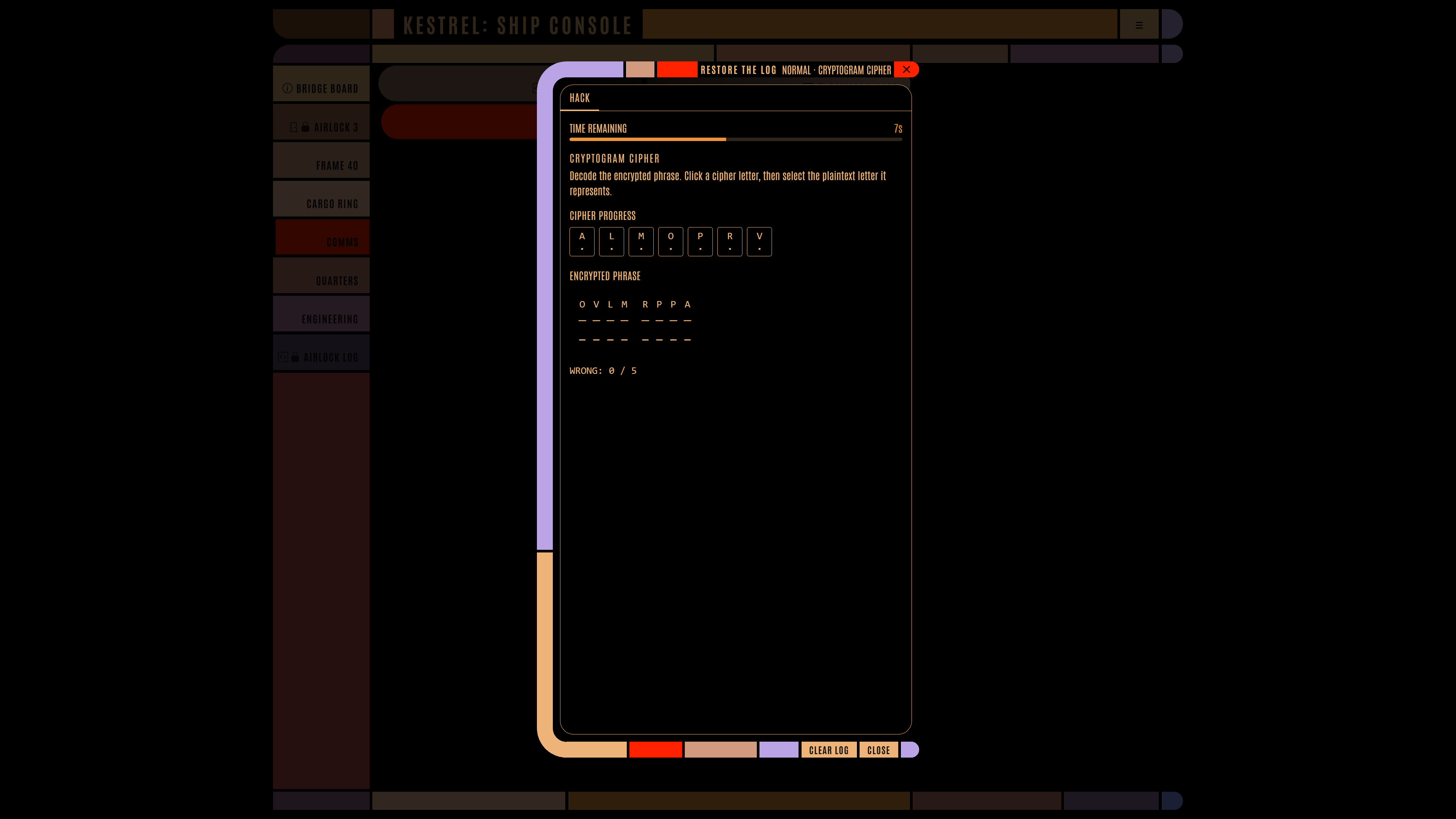Select cipher progress box M

point(641,242)
